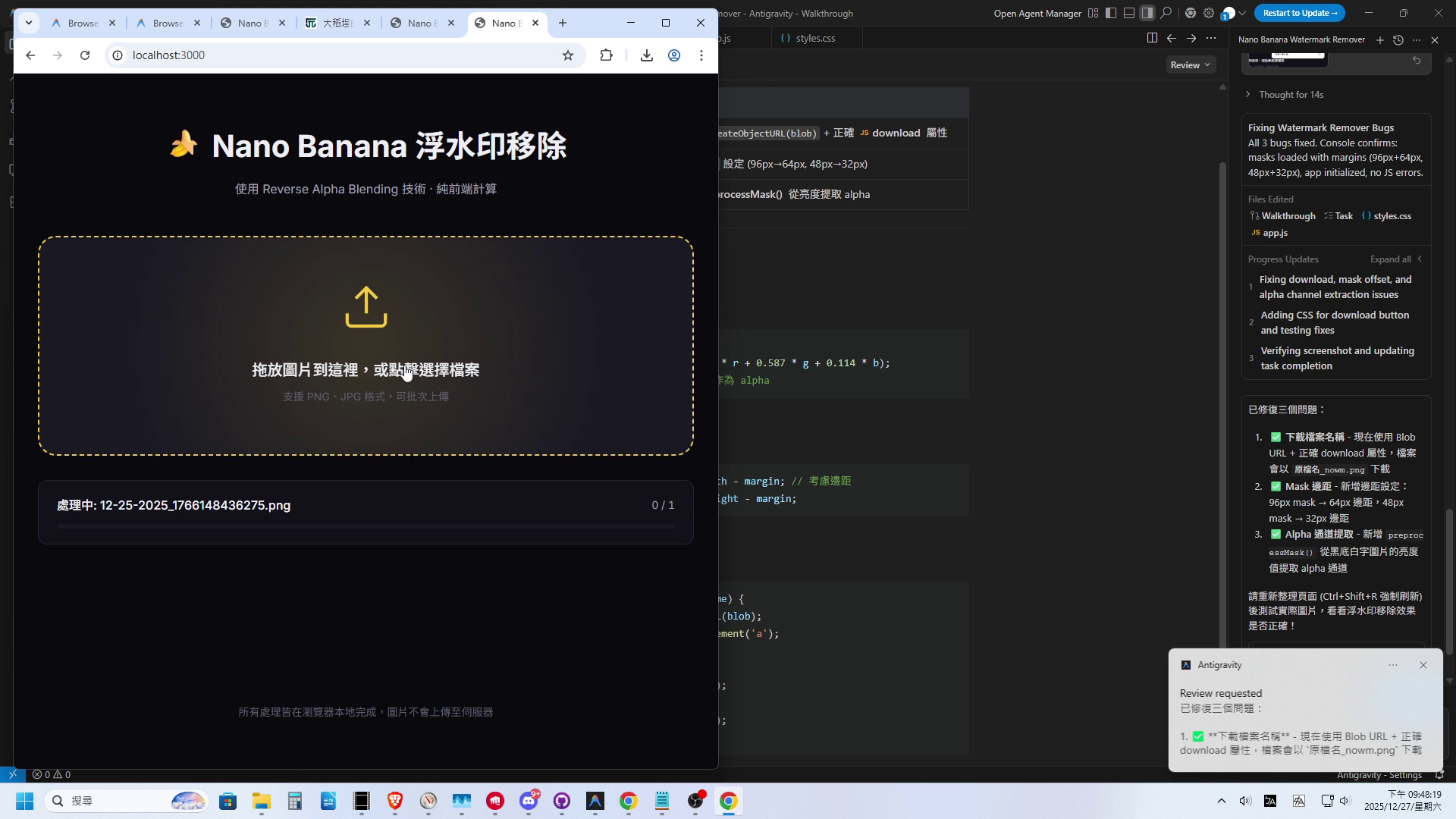Expand Thought for 14s
The width and height of the screenshot is (1456, 819).
pyautogui.click(x=1285, y=95)
